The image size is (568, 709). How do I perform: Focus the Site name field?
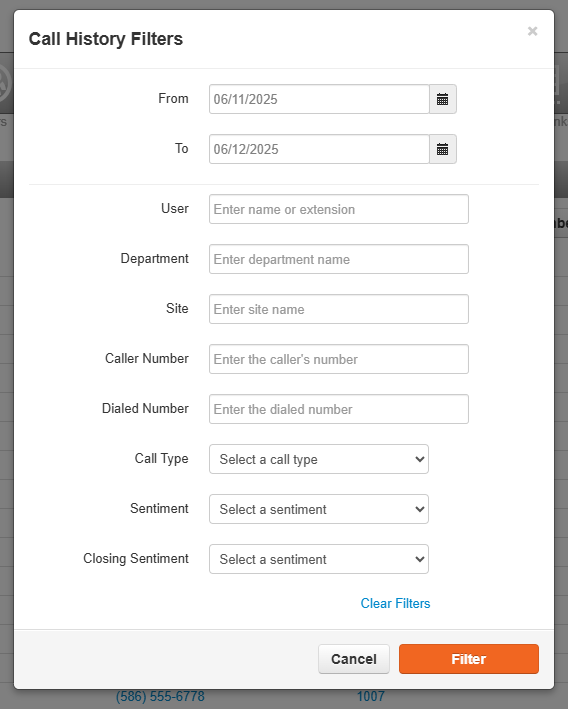click(x=339, y=309)
